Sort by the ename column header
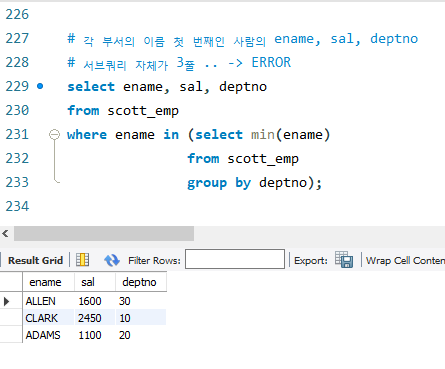Screen dimensions: 445x369 point(49,282)
